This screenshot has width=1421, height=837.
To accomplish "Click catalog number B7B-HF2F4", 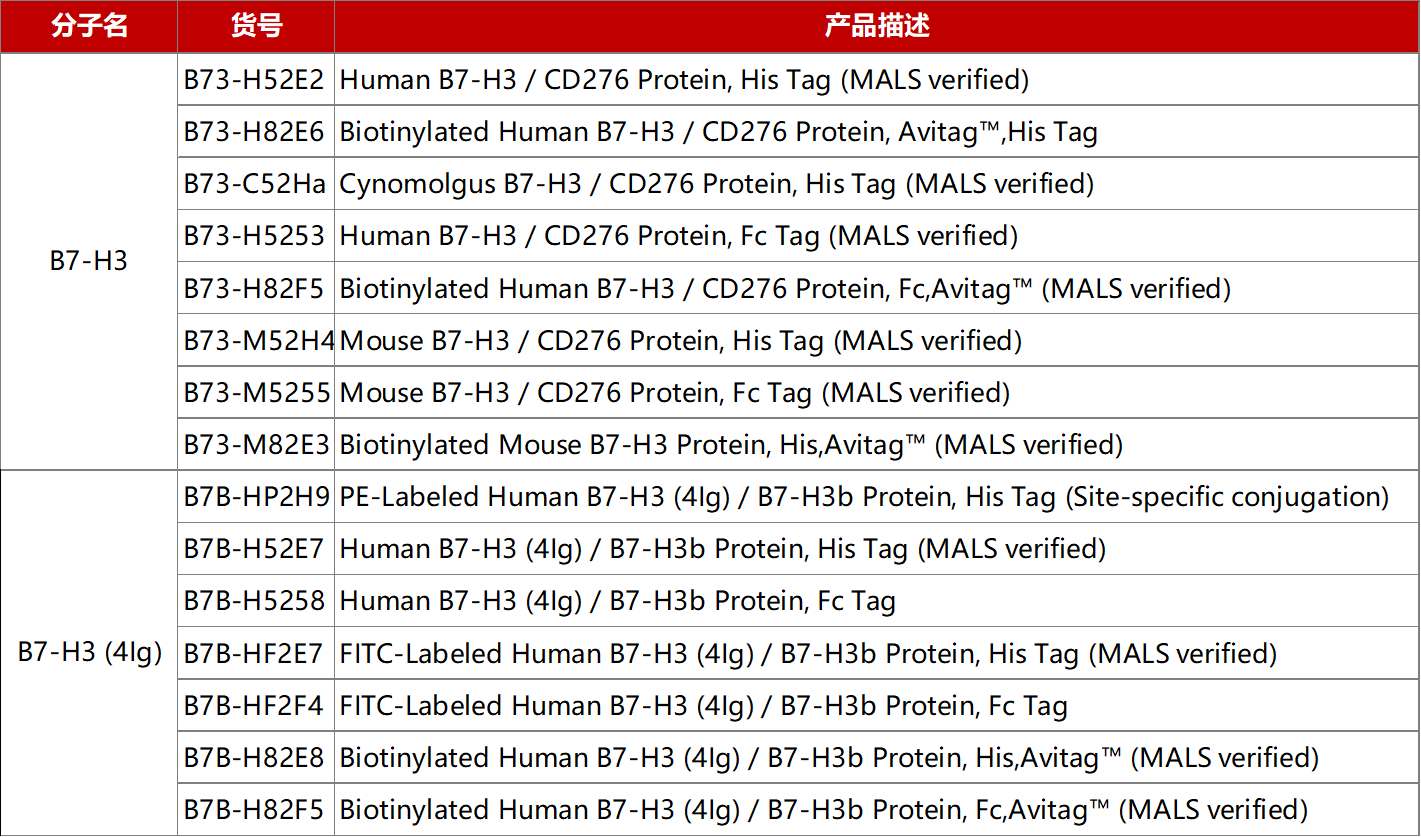I will click(x=254, y=706).
